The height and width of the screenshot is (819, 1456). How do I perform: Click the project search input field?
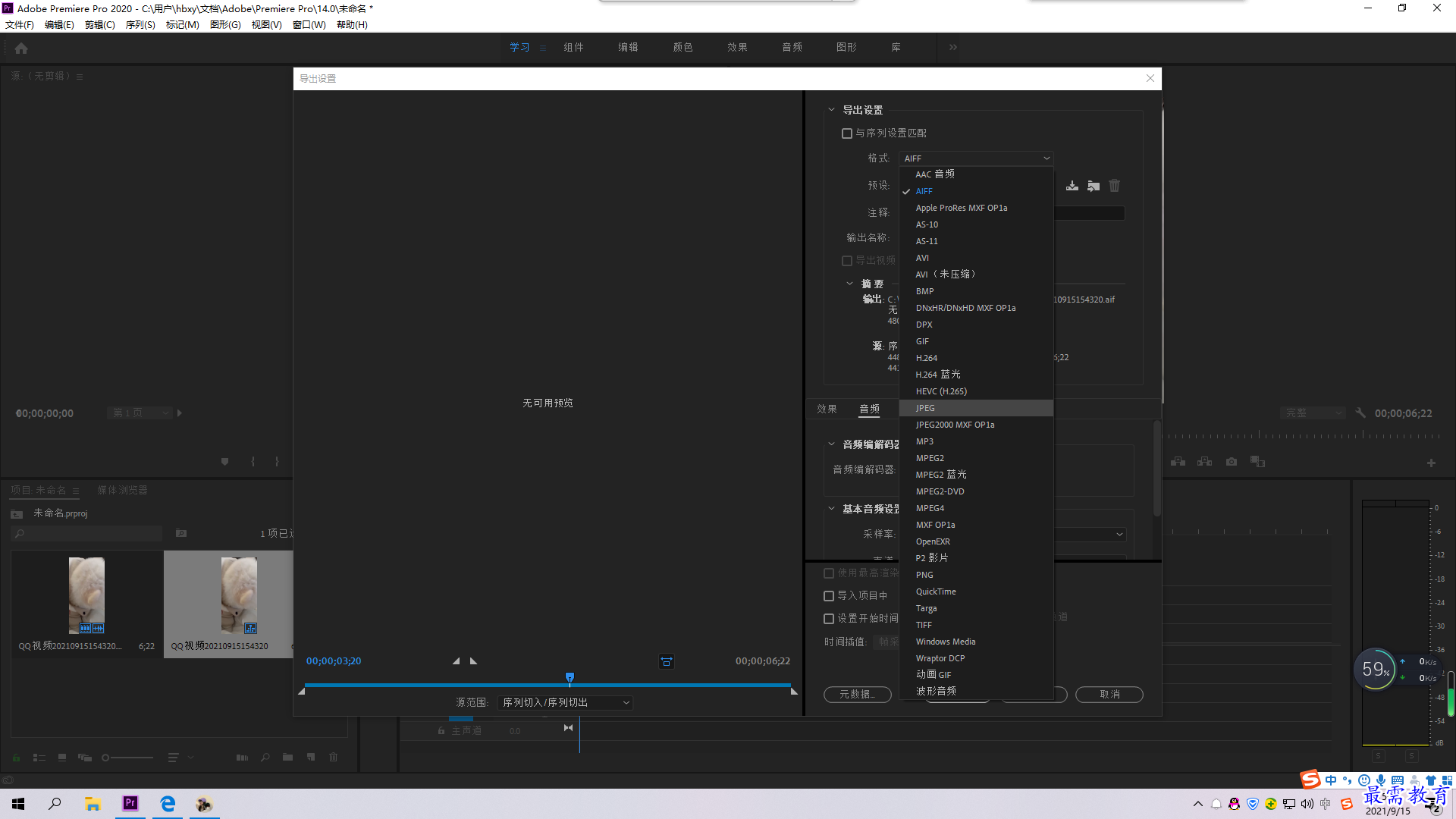tap(87, 534)
